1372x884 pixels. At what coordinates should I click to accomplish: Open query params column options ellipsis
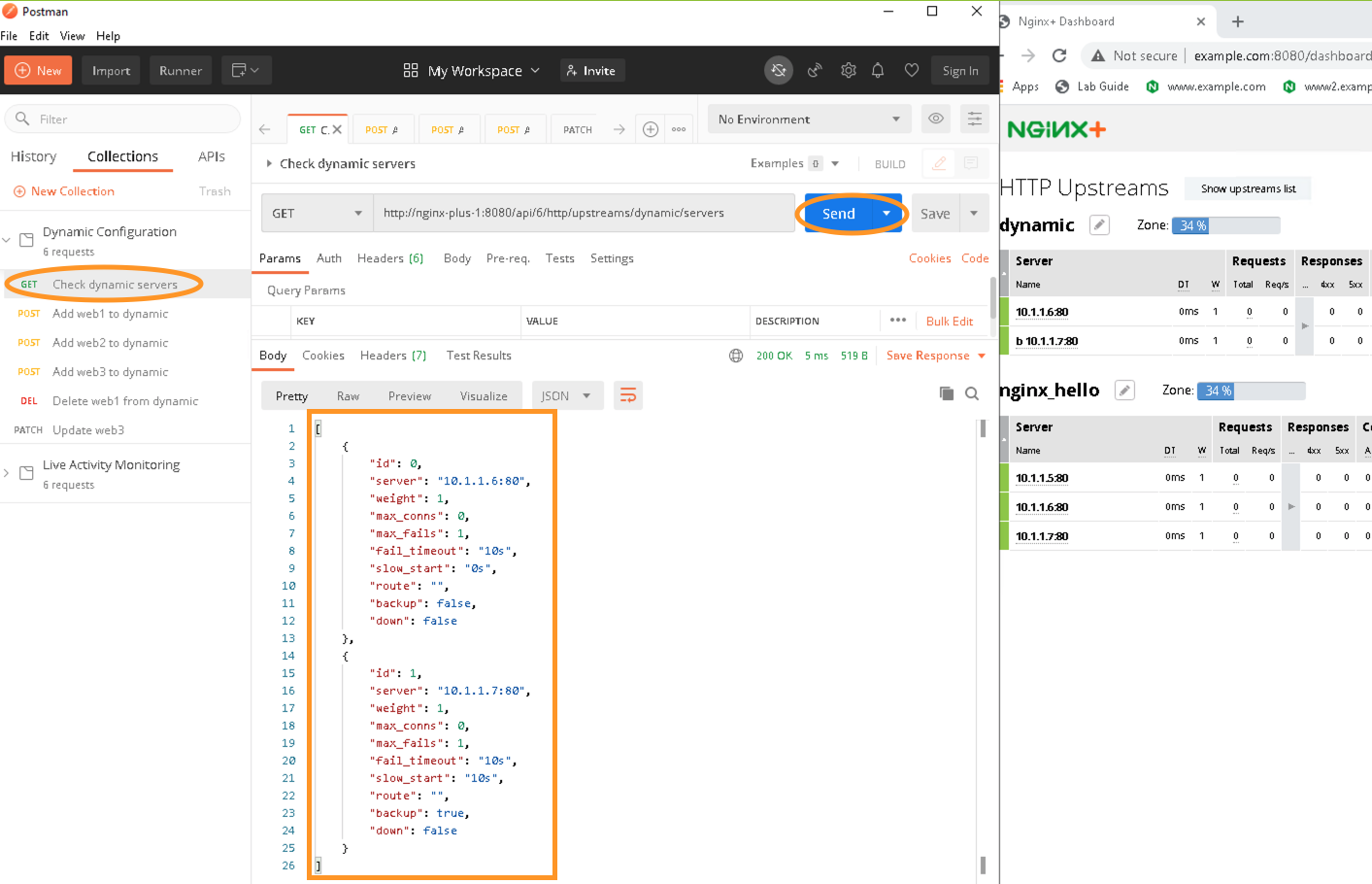[x=898, y=320]
